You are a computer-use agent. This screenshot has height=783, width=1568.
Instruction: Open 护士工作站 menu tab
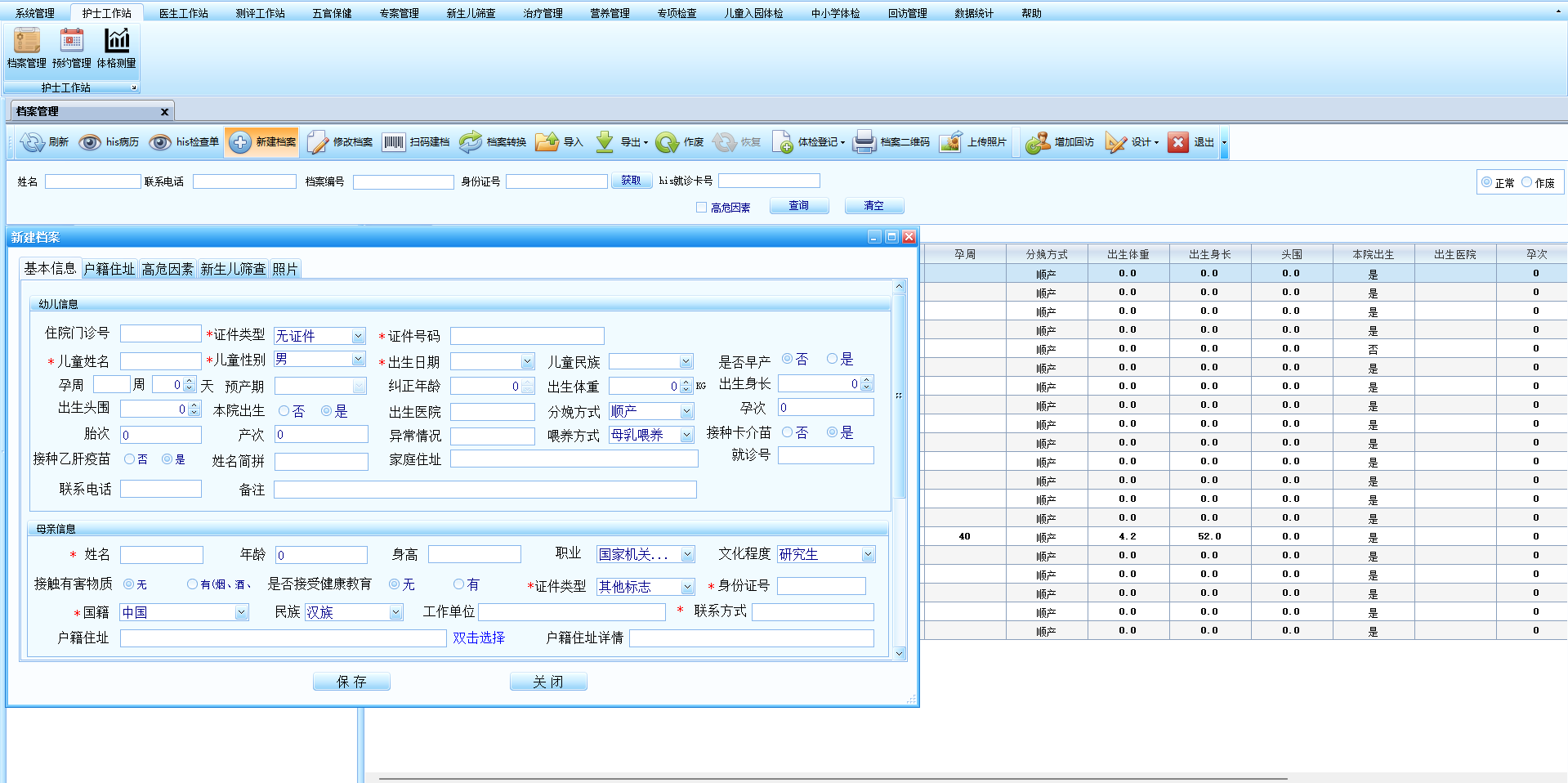coord(106,13)
